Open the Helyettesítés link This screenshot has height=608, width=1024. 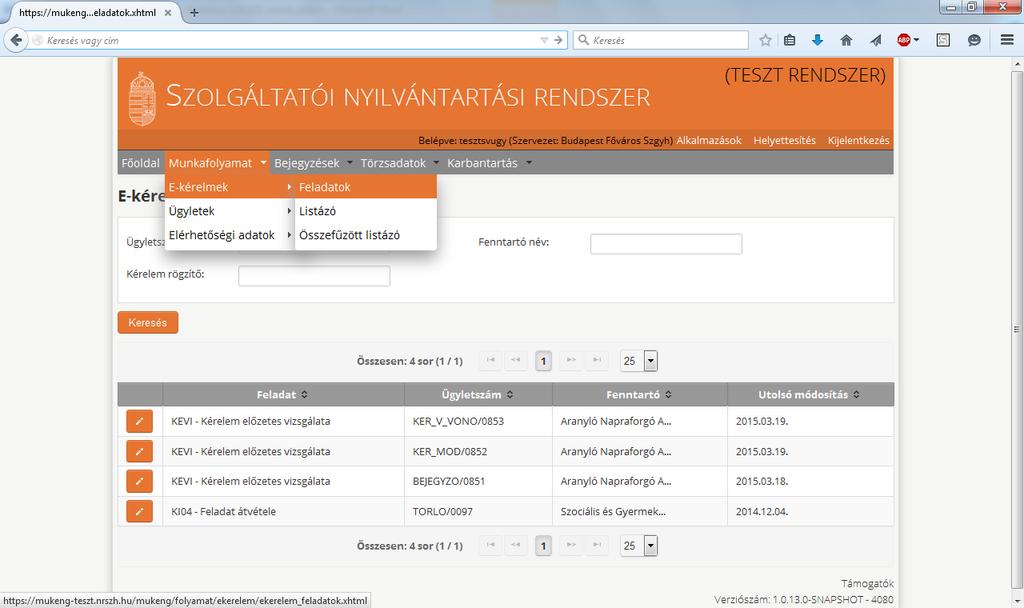[x=784, y=140]
